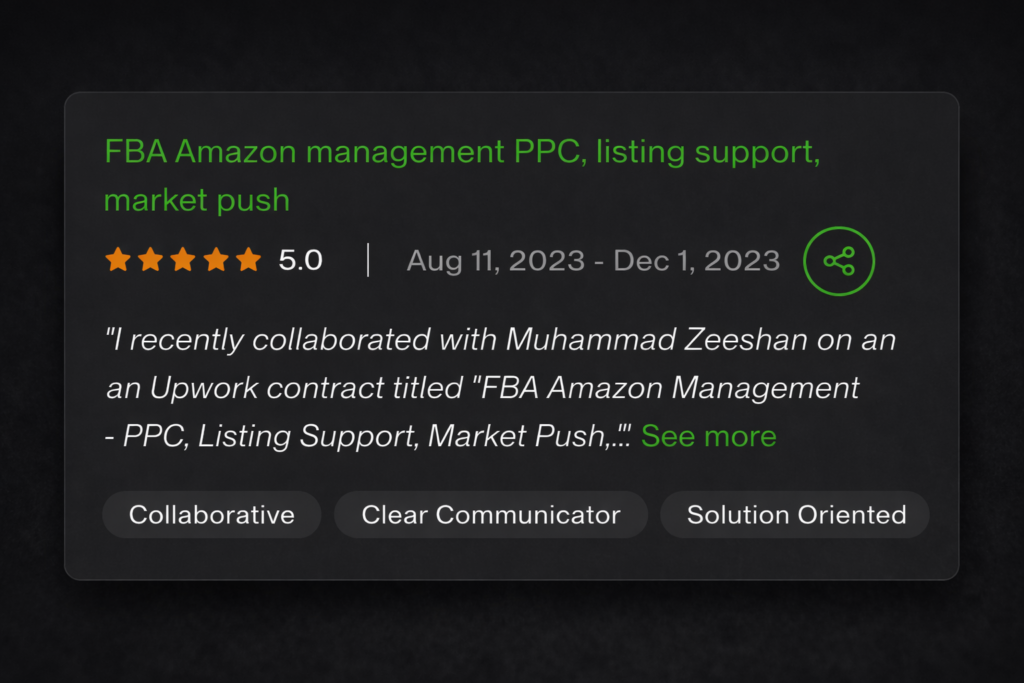Open the FBA Amazon management PPC job title
The height and width of the screenshot is (683, 1024).
462,153
